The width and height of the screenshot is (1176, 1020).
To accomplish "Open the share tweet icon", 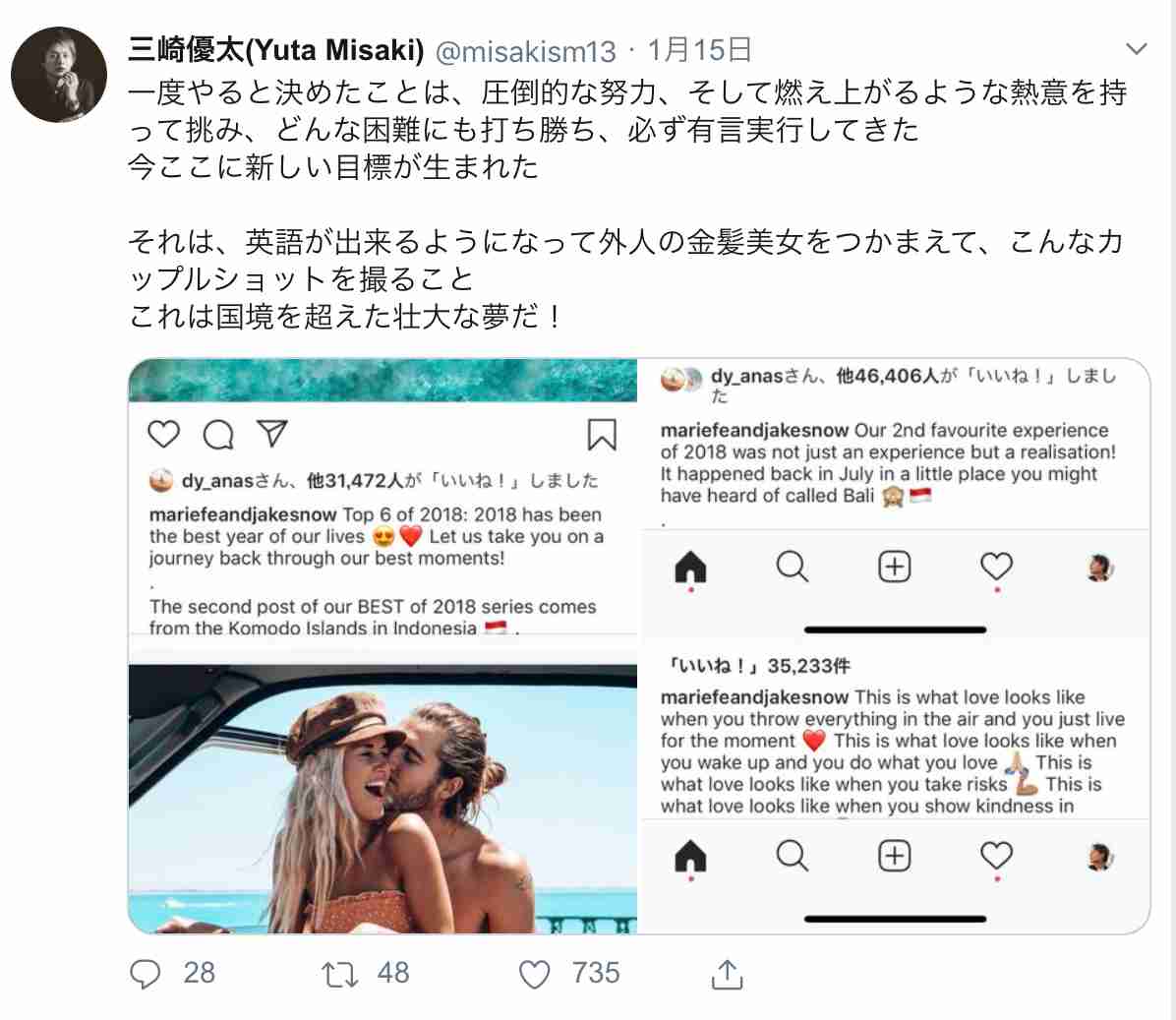I will pos(726,974).
